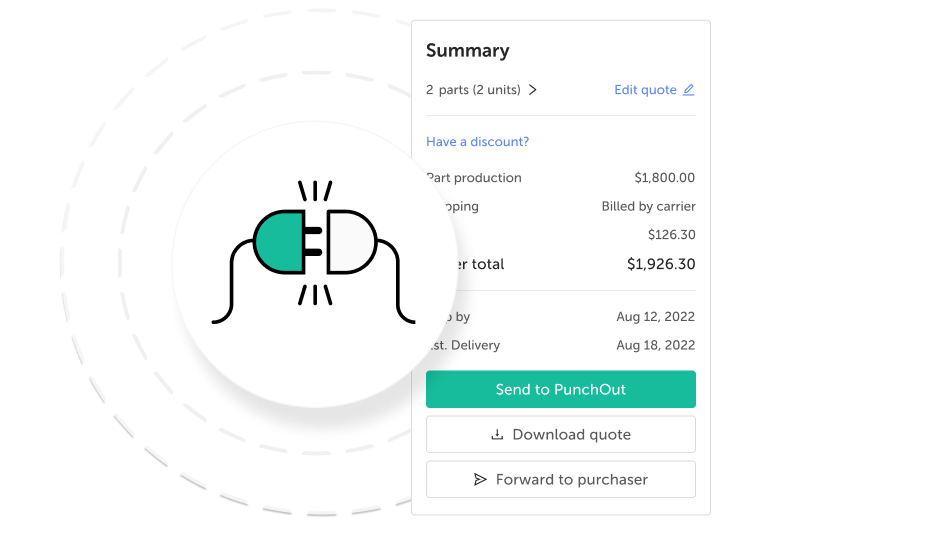Screen dimensions: 930x533
Task: Open the "2 parts (2 units)" details
Action: (473, 90)
